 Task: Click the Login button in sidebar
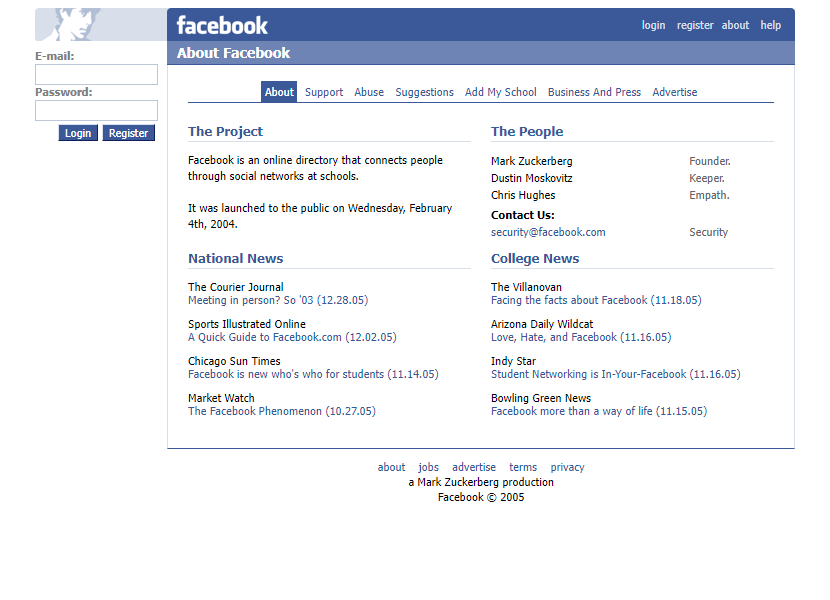[x=78, y=133]
